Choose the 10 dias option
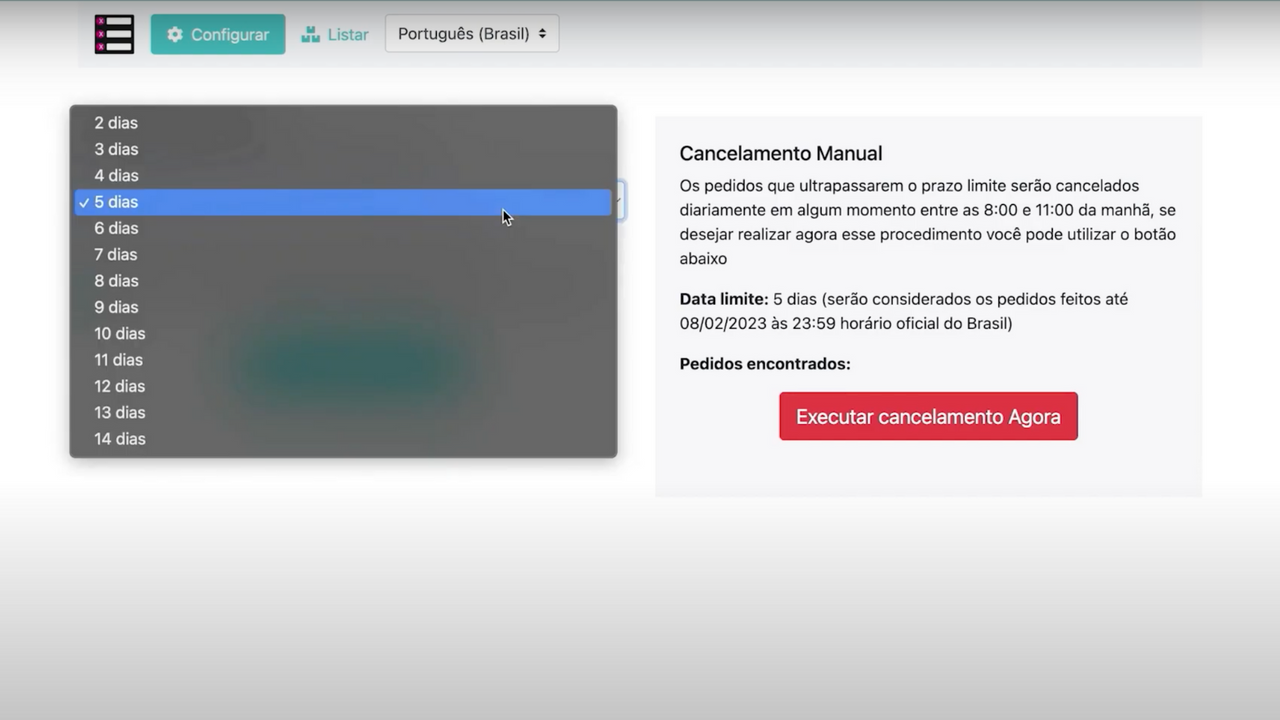 [x=343, y=334]
